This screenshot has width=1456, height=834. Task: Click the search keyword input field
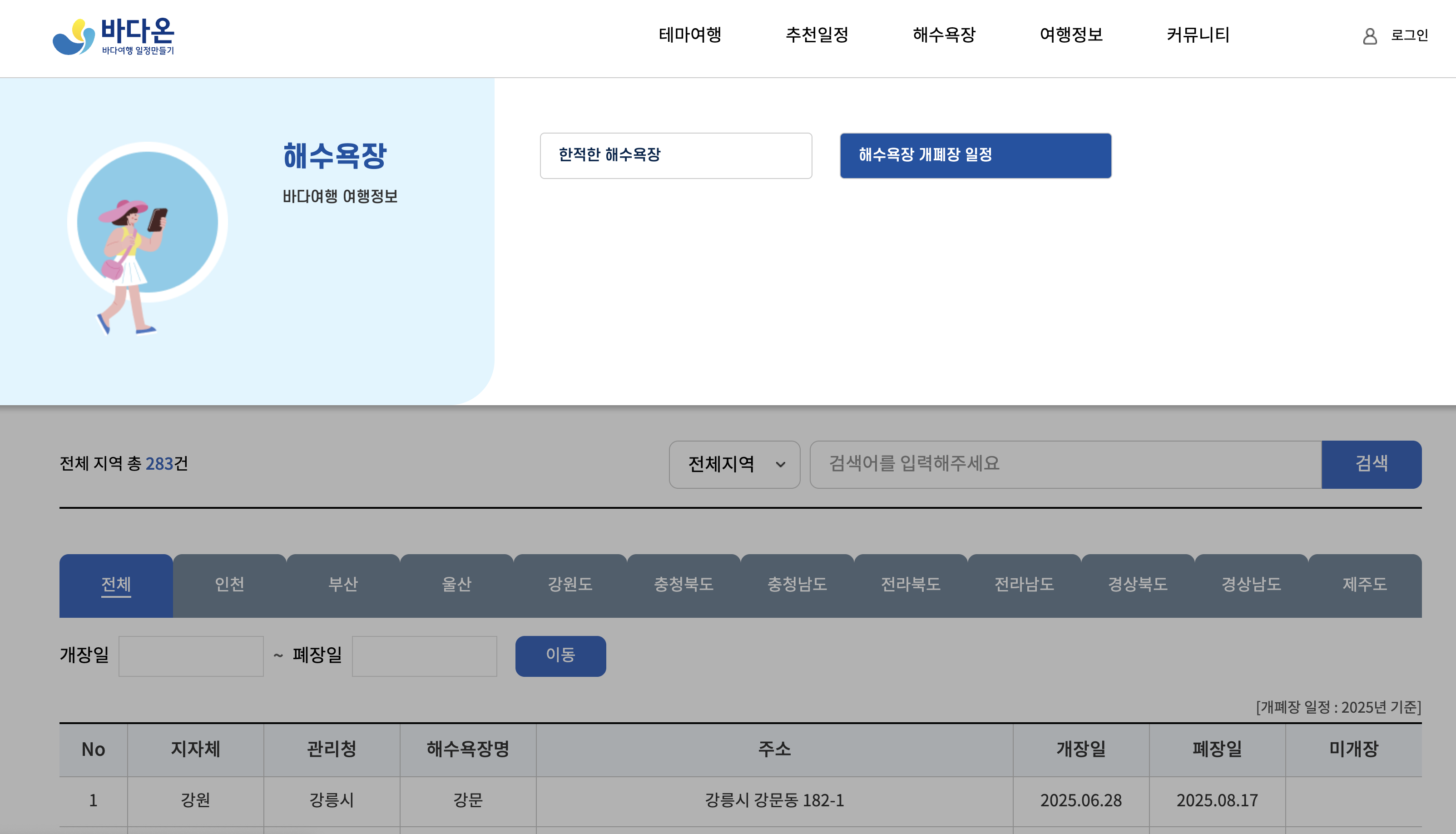pyautogui.click(x=1065, y=464)
